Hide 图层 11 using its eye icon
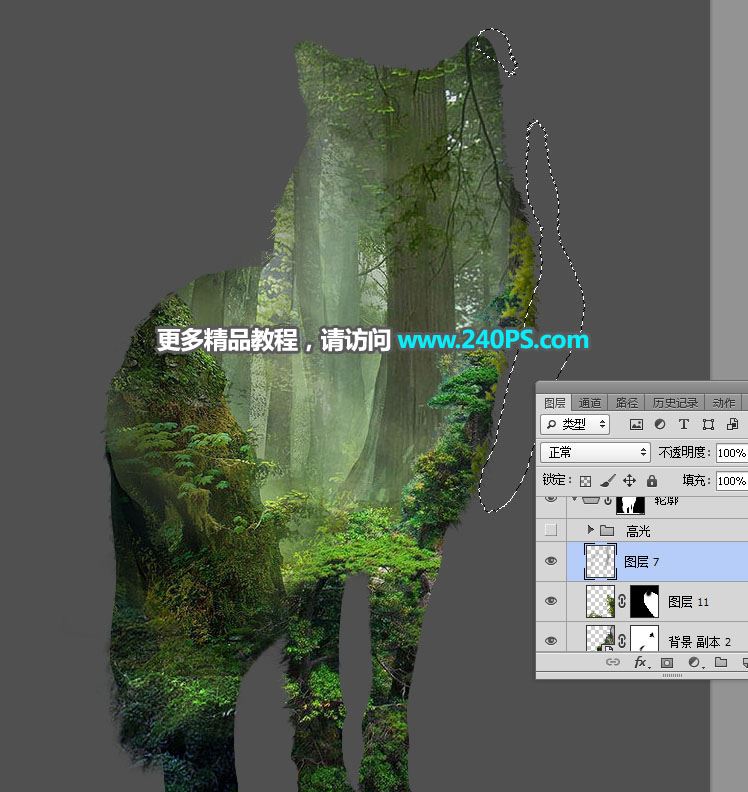 550,601
